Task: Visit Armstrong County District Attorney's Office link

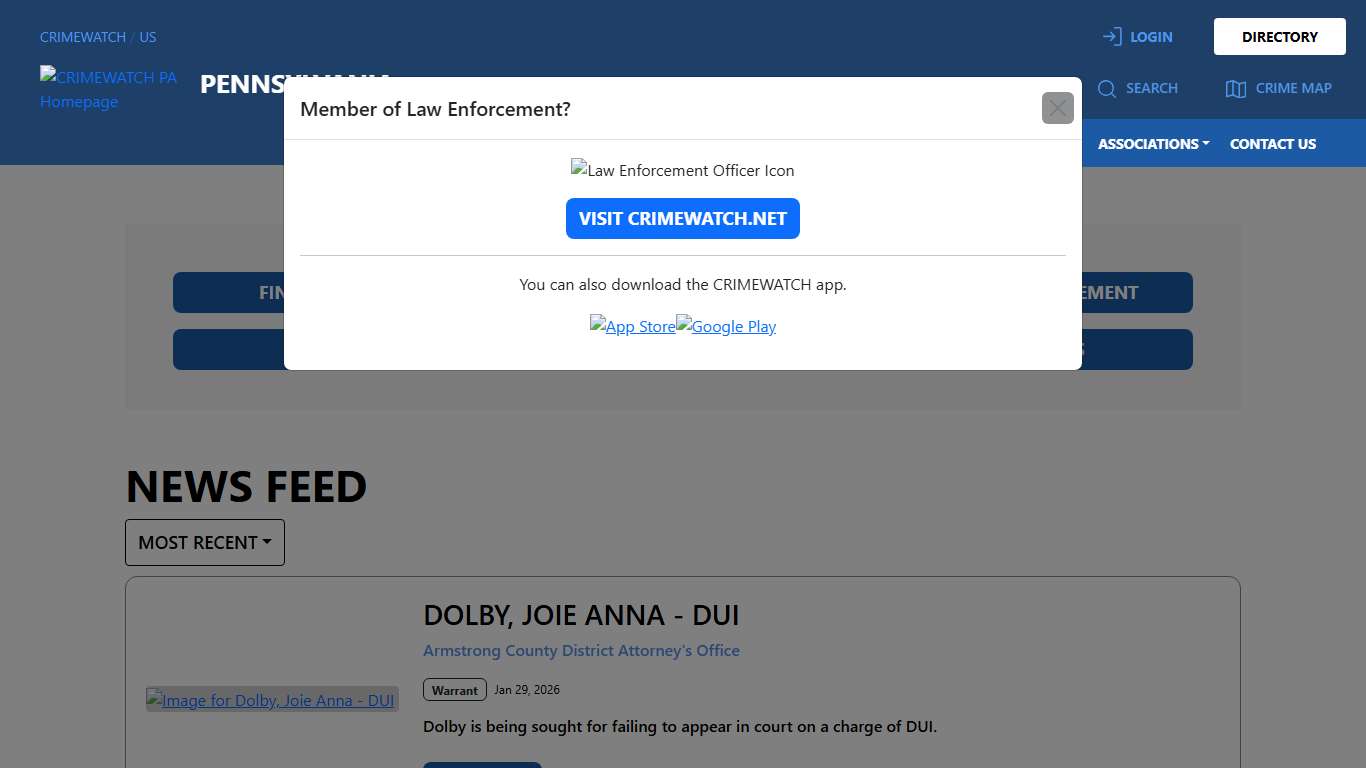Action: point(581,651)
